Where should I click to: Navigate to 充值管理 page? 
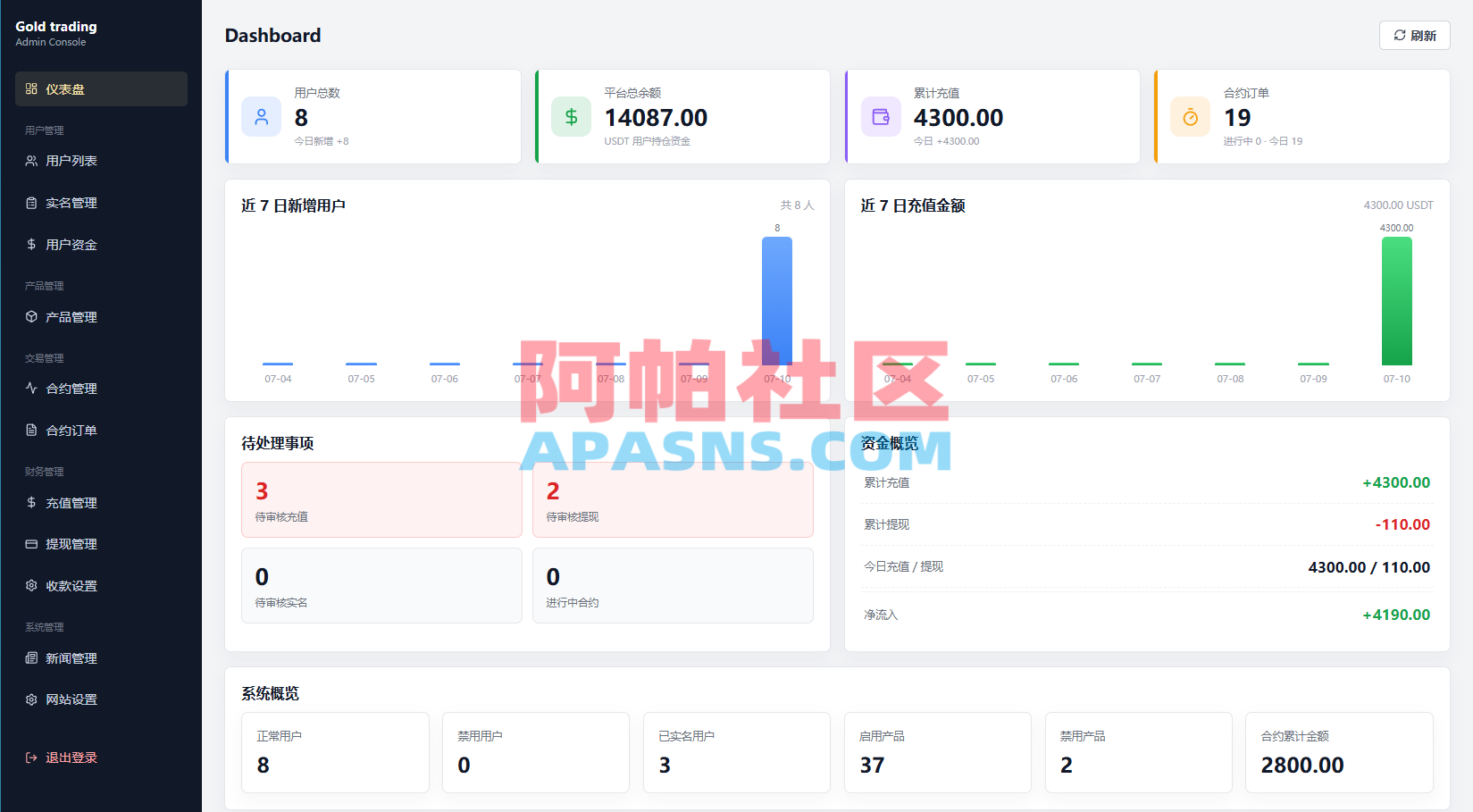point(101,503)
